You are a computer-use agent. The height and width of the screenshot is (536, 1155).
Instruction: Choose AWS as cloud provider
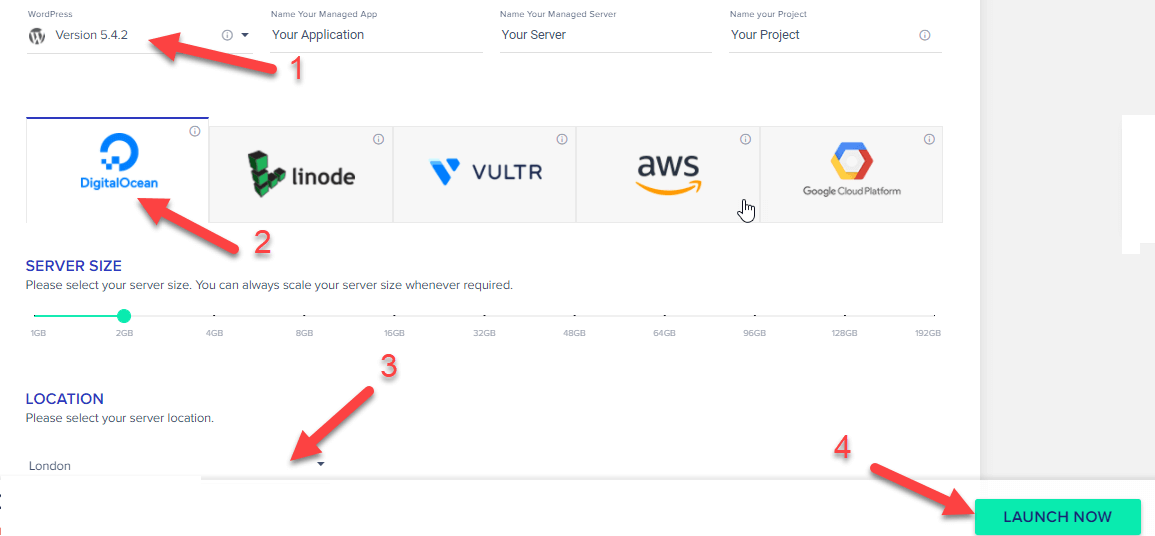tap(668, 174)
